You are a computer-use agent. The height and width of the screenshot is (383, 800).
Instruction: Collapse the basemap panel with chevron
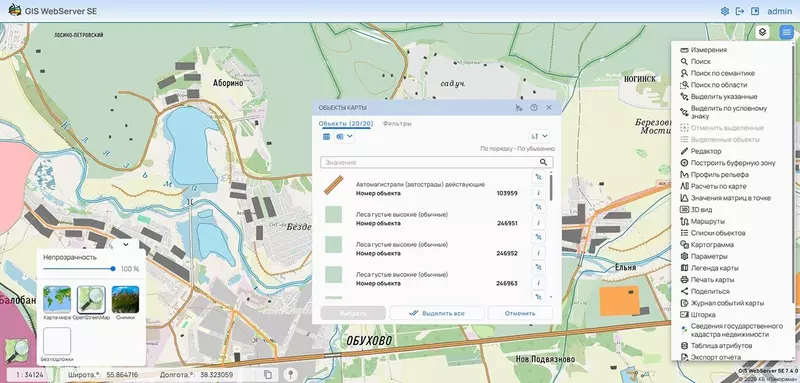point(126,244)
